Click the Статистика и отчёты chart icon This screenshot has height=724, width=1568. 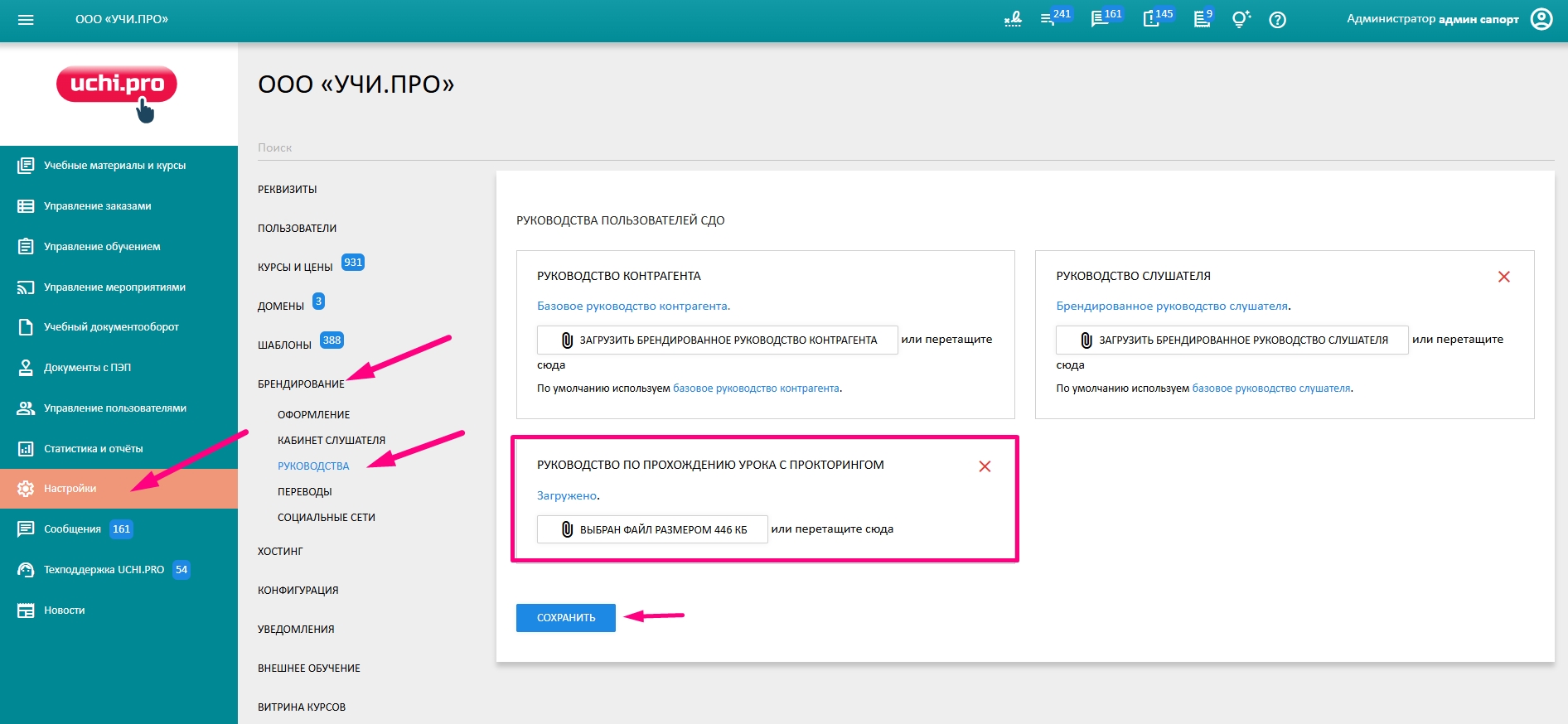(x=26, y=449)
